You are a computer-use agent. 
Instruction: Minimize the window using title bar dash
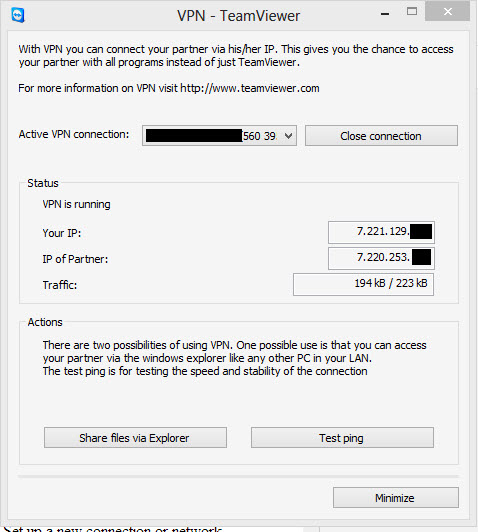click(385, 14)
